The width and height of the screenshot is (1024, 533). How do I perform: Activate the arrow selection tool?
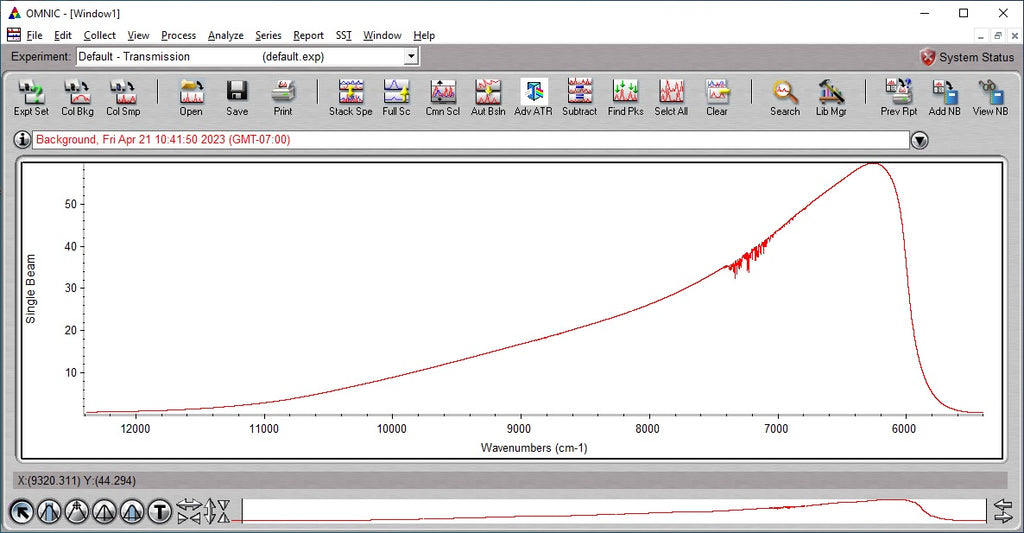[x=21, y=513]
